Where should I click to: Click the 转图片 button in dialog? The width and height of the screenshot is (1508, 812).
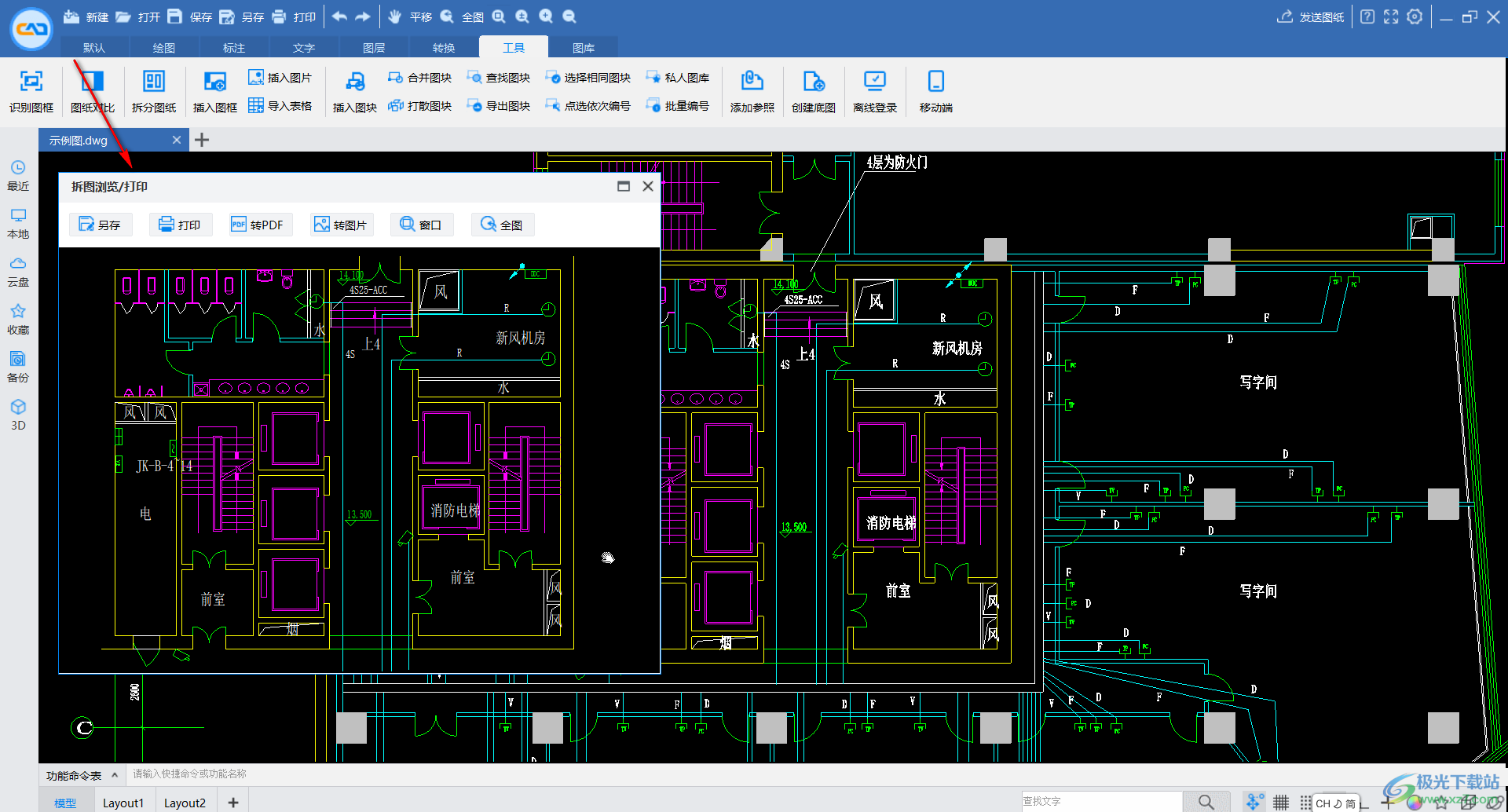point(341,225)
